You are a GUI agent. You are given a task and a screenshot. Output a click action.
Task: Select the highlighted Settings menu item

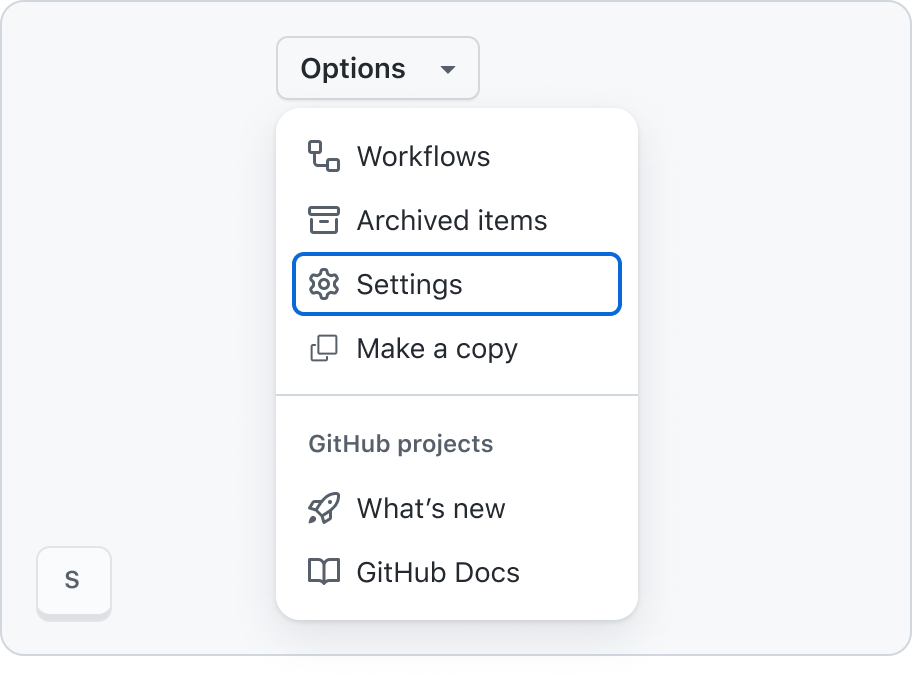(x=457, y=284)
